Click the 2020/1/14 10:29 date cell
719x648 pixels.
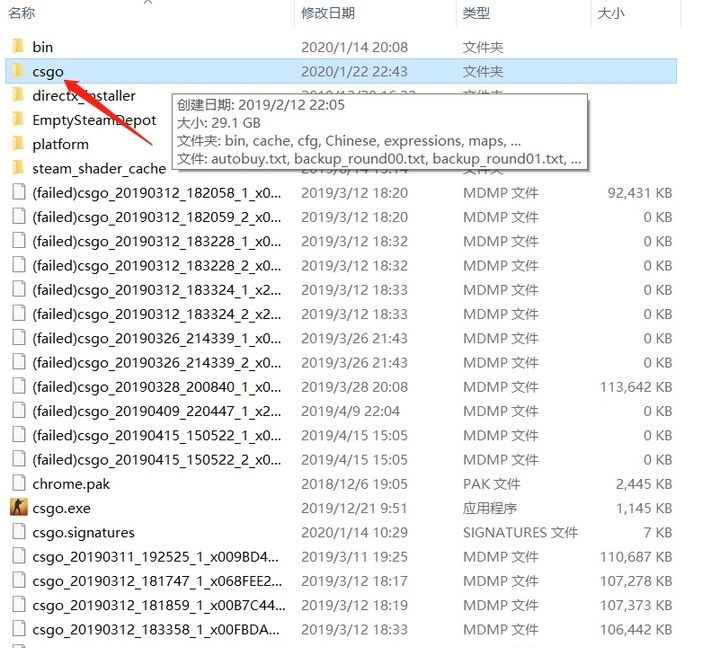pyautogui.click(x=354, y=532)
